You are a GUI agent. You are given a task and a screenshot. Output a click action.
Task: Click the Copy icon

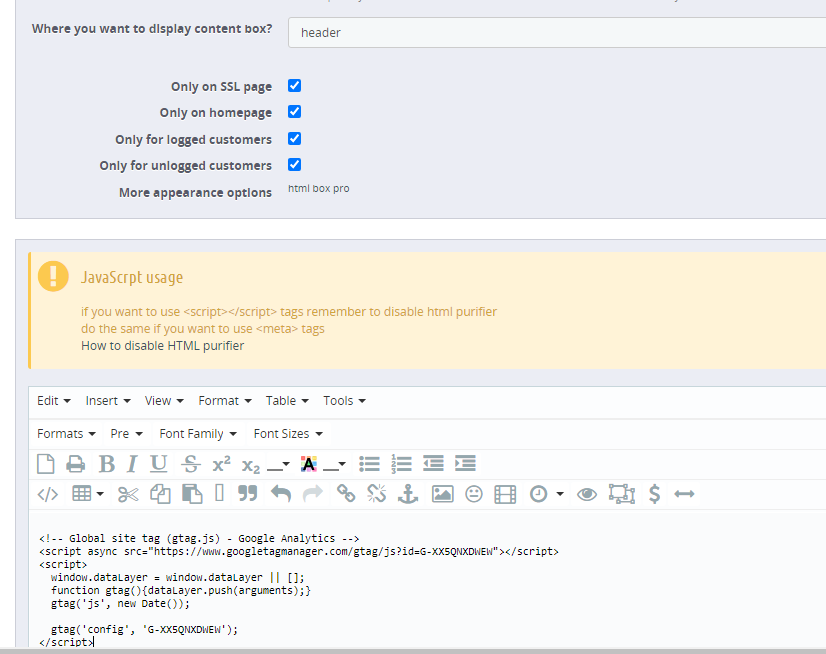point(160,494)
